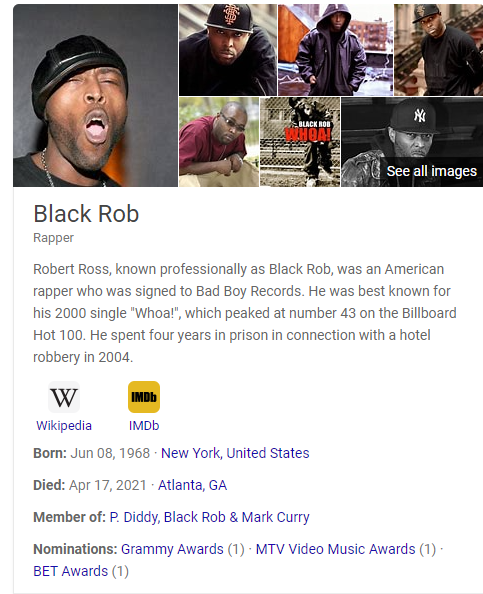The width and height of the screenshot is (483, 594).
Task: Follow the New York, United States link
Action: [235, 453]
